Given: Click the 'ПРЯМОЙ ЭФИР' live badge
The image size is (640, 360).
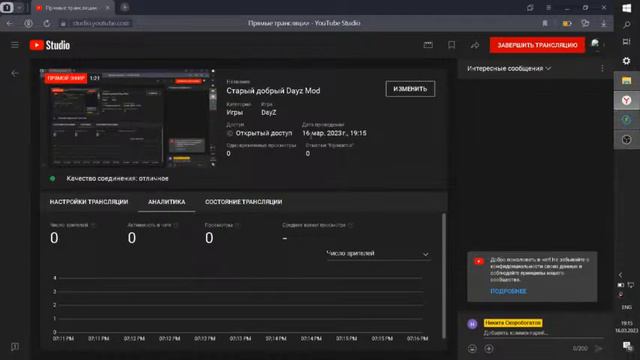Looking at the screenshot, I should click(66, 78).
